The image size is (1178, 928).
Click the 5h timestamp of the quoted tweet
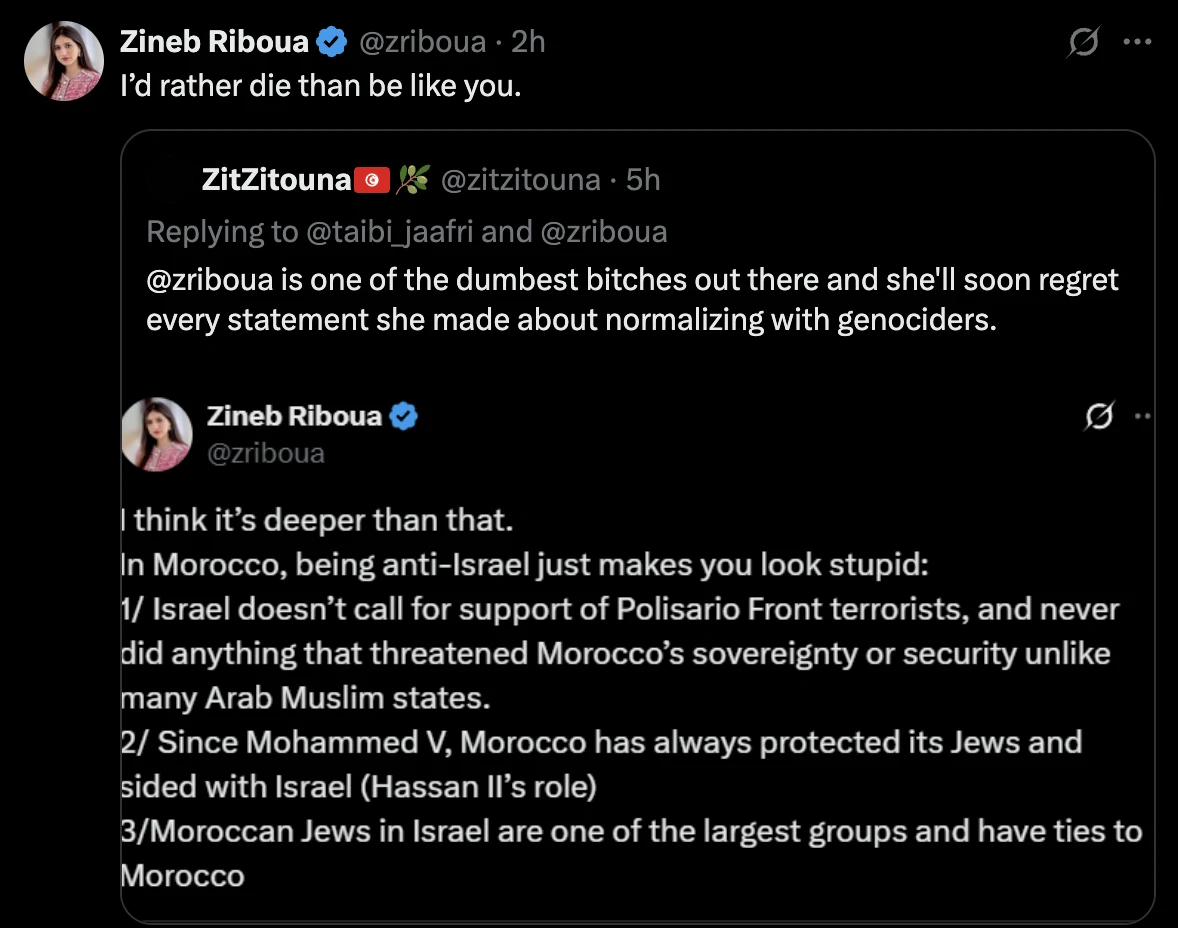643,180
